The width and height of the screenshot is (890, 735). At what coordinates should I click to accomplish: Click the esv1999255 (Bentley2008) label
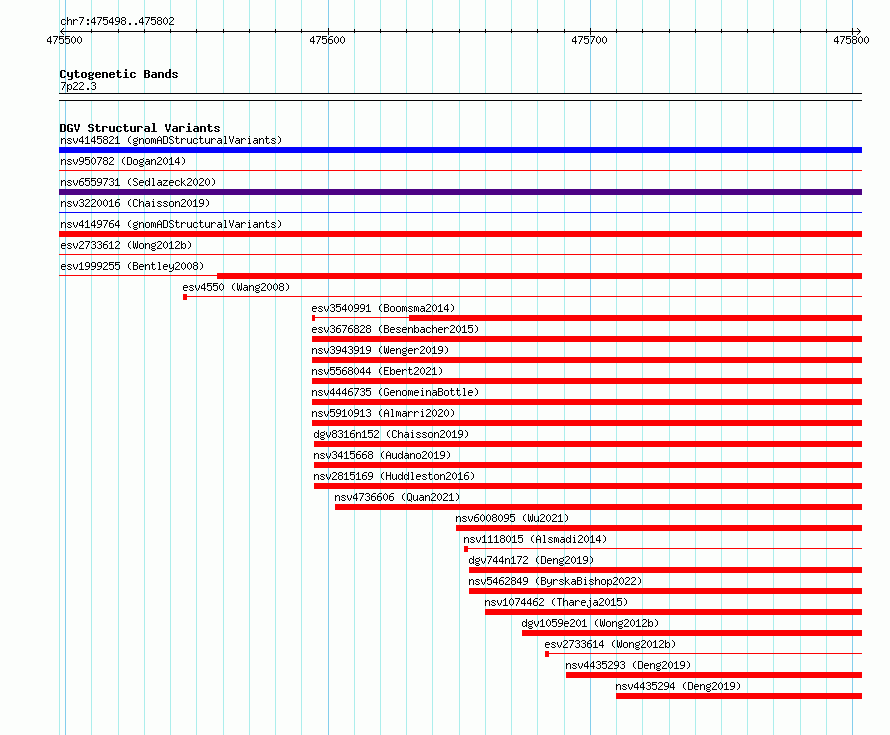[132, 266]
